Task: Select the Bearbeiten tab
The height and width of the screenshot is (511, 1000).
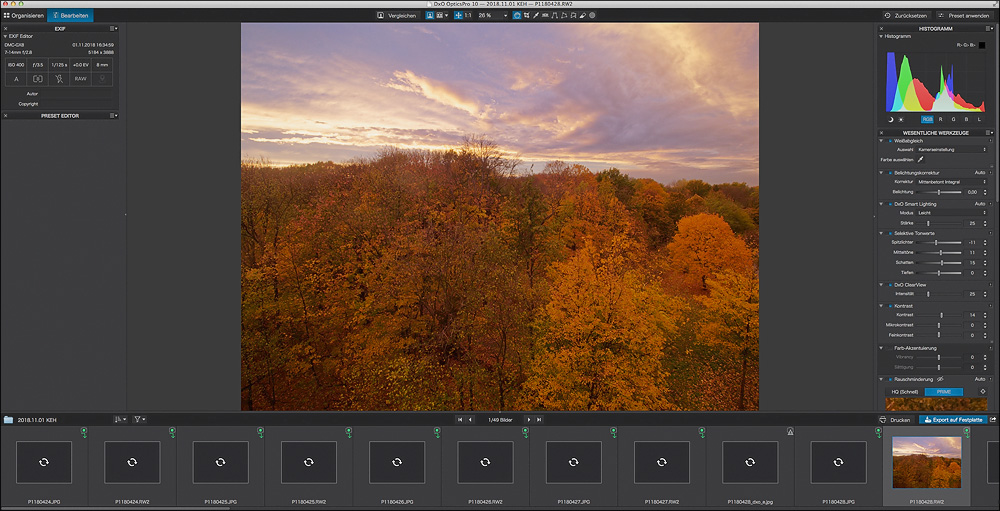Action: click(71, 16)
